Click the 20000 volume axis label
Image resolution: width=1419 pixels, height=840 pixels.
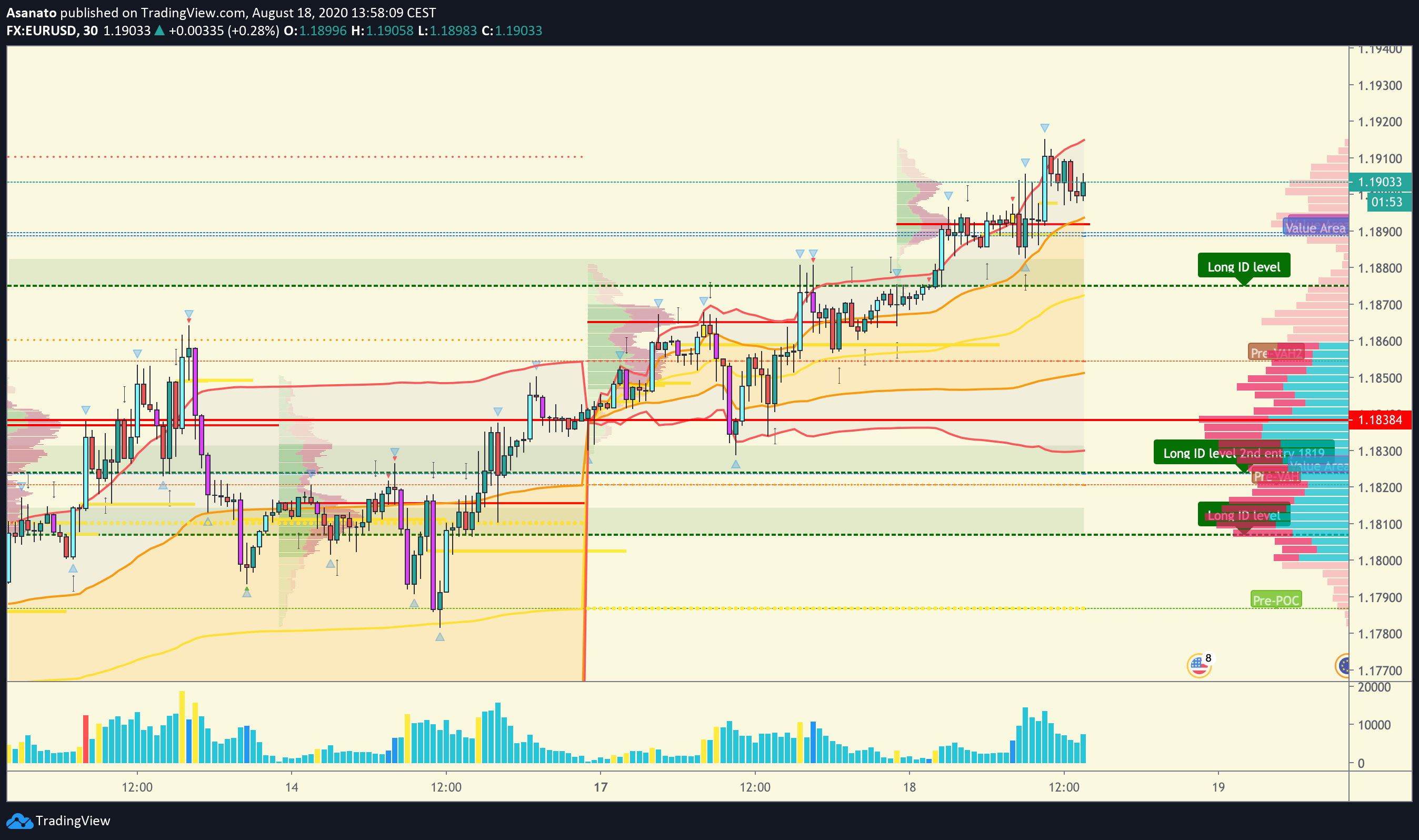click(x=1374, y=687)
